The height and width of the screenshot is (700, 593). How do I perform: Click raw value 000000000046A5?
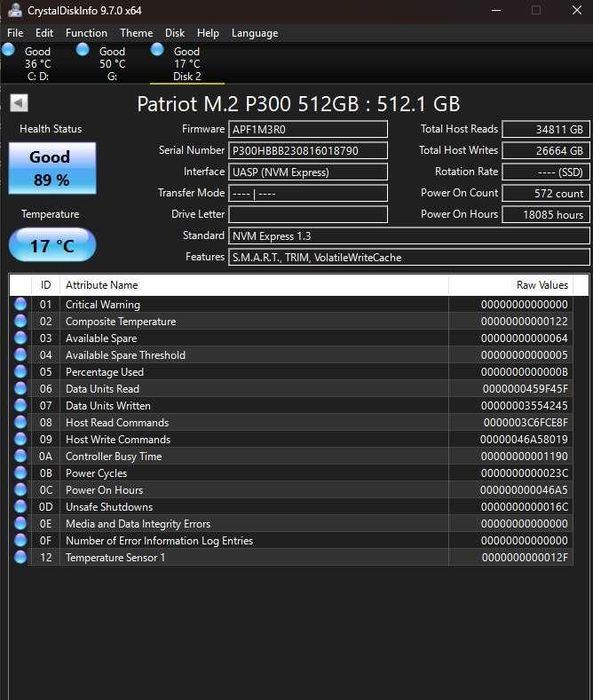(x=524, y=490)
